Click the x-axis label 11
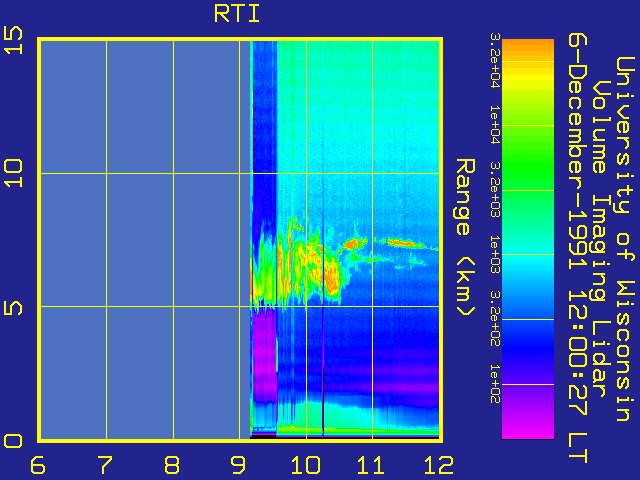The image size is (640, 480). click(371, 465)
